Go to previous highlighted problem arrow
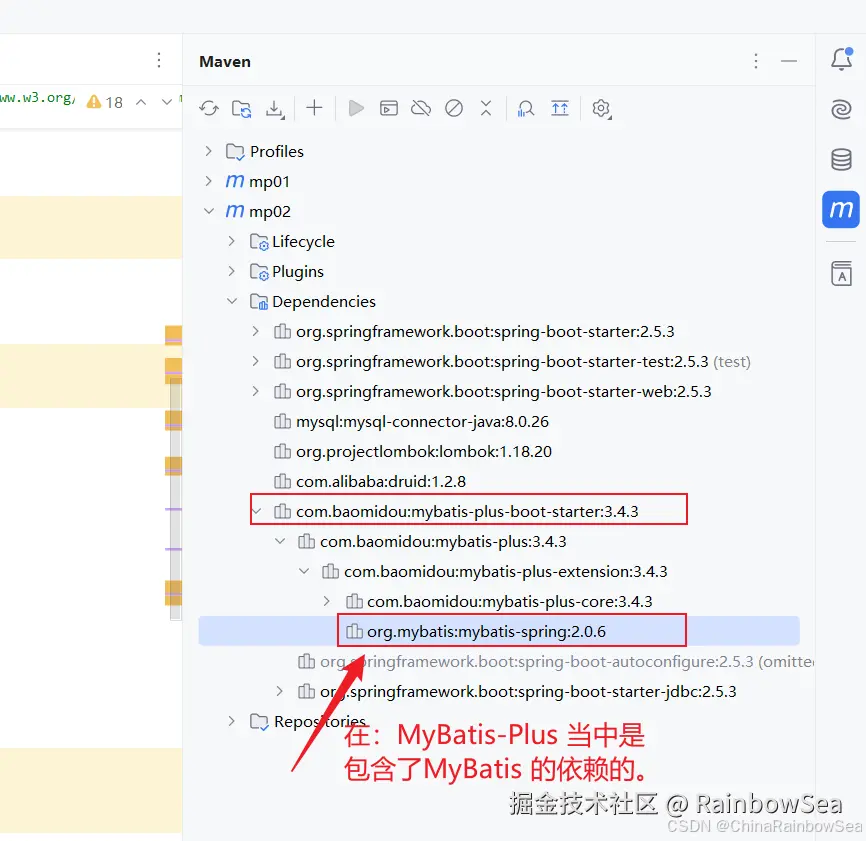The image size is (866, 841). click(141, 102)
